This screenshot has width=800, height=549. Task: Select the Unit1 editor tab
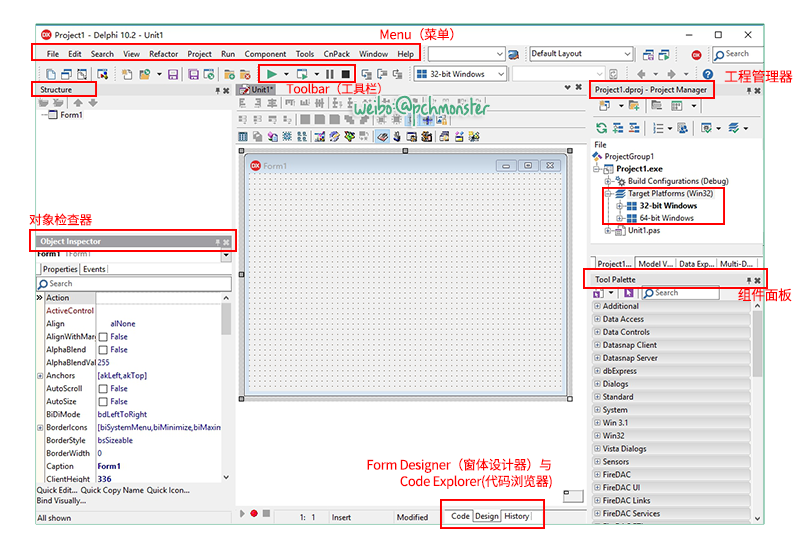click(258, 90)
